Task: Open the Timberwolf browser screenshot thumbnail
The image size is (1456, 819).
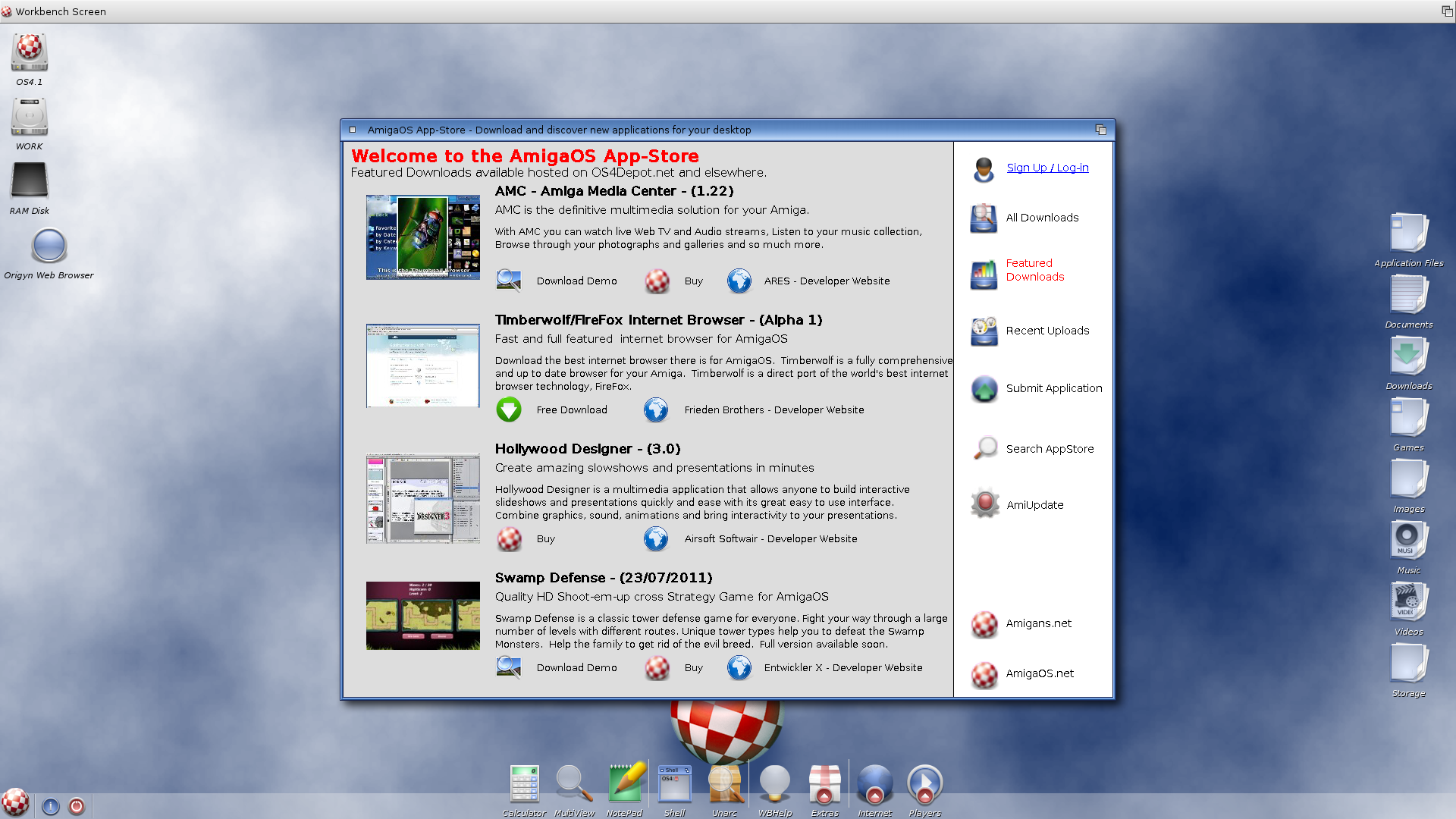Action: click(423, 366)
